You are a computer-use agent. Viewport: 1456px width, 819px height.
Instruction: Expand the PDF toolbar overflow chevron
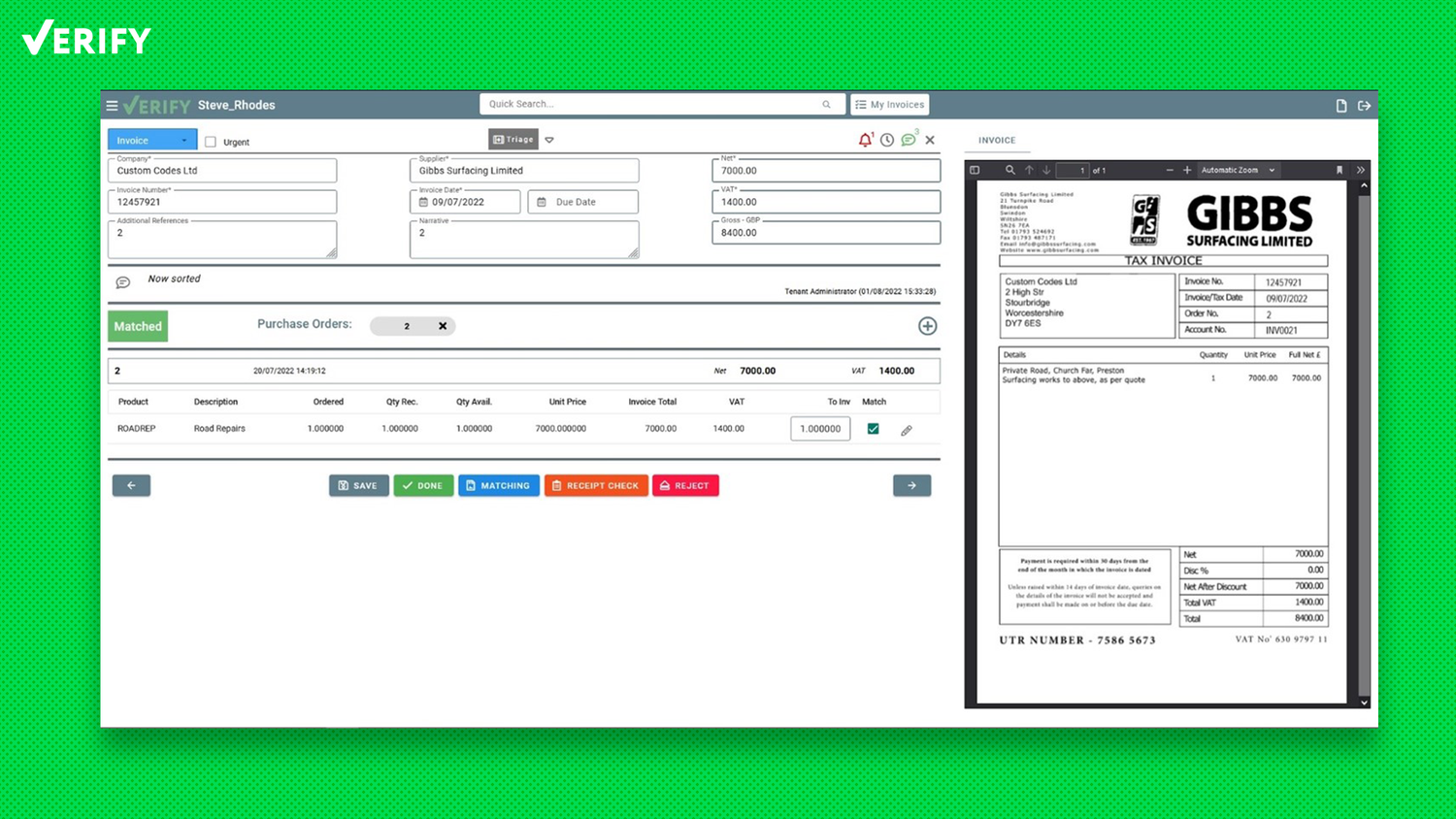tap(1360, 169)
